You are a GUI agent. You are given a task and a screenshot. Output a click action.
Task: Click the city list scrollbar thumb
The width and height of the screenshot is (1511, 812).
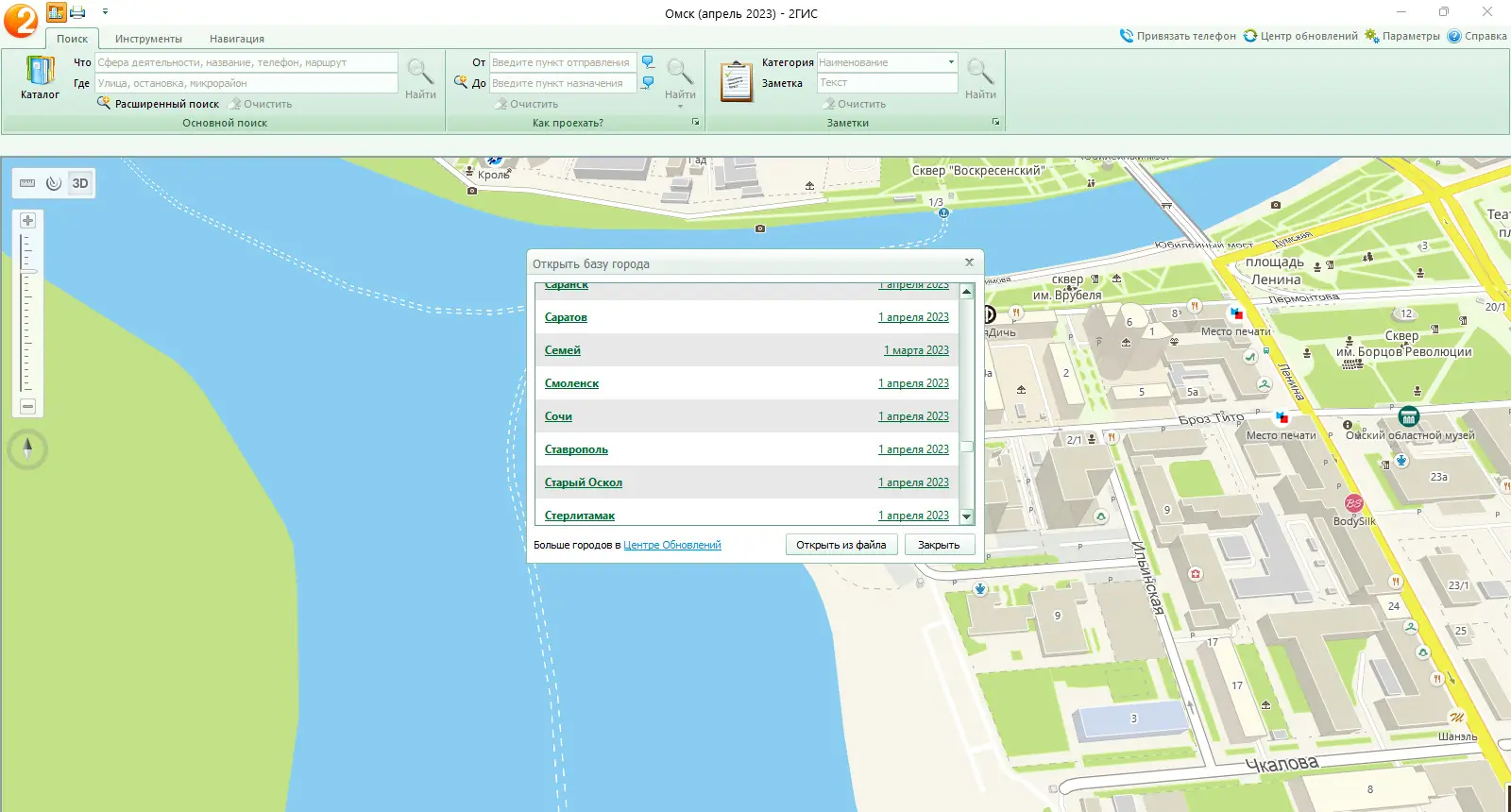(966, 447)
